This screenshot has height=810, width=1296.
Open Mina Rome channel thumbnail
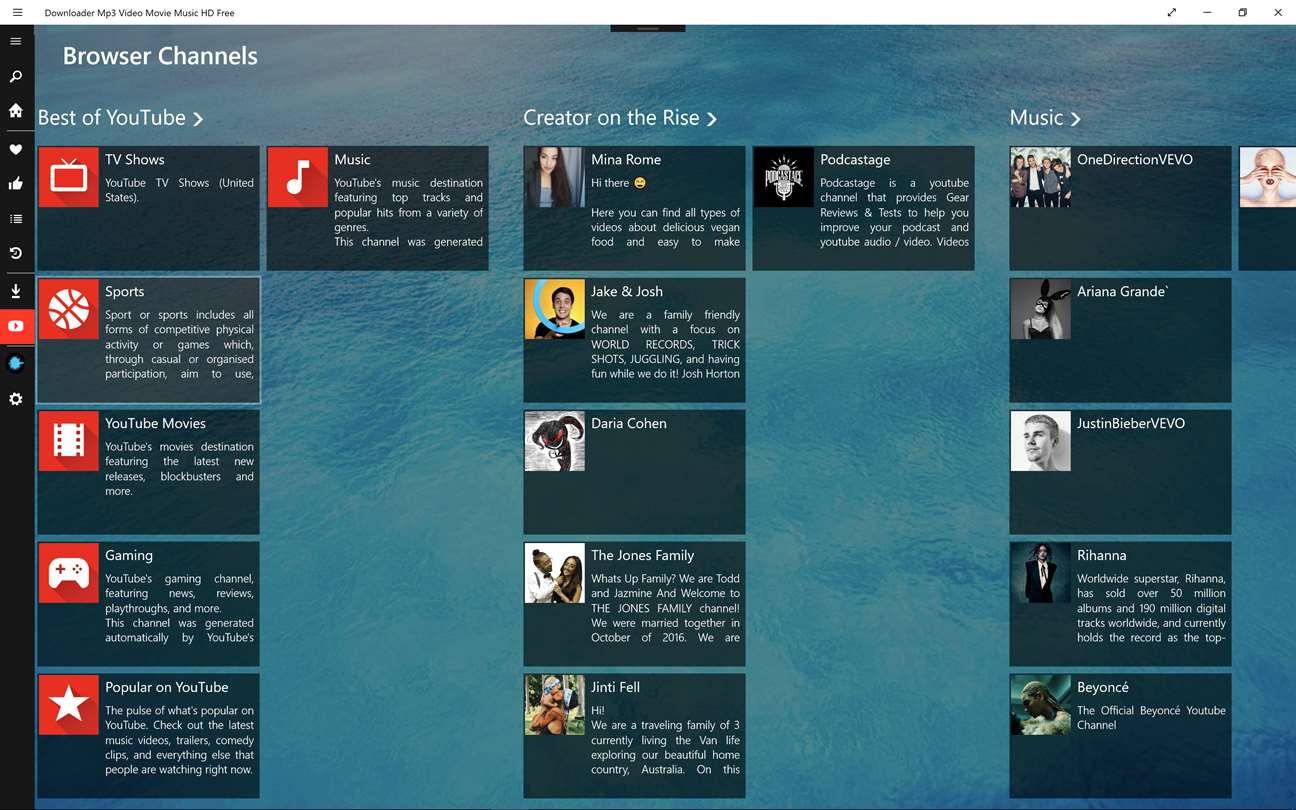pyautogui.click(x=555, y=177)
